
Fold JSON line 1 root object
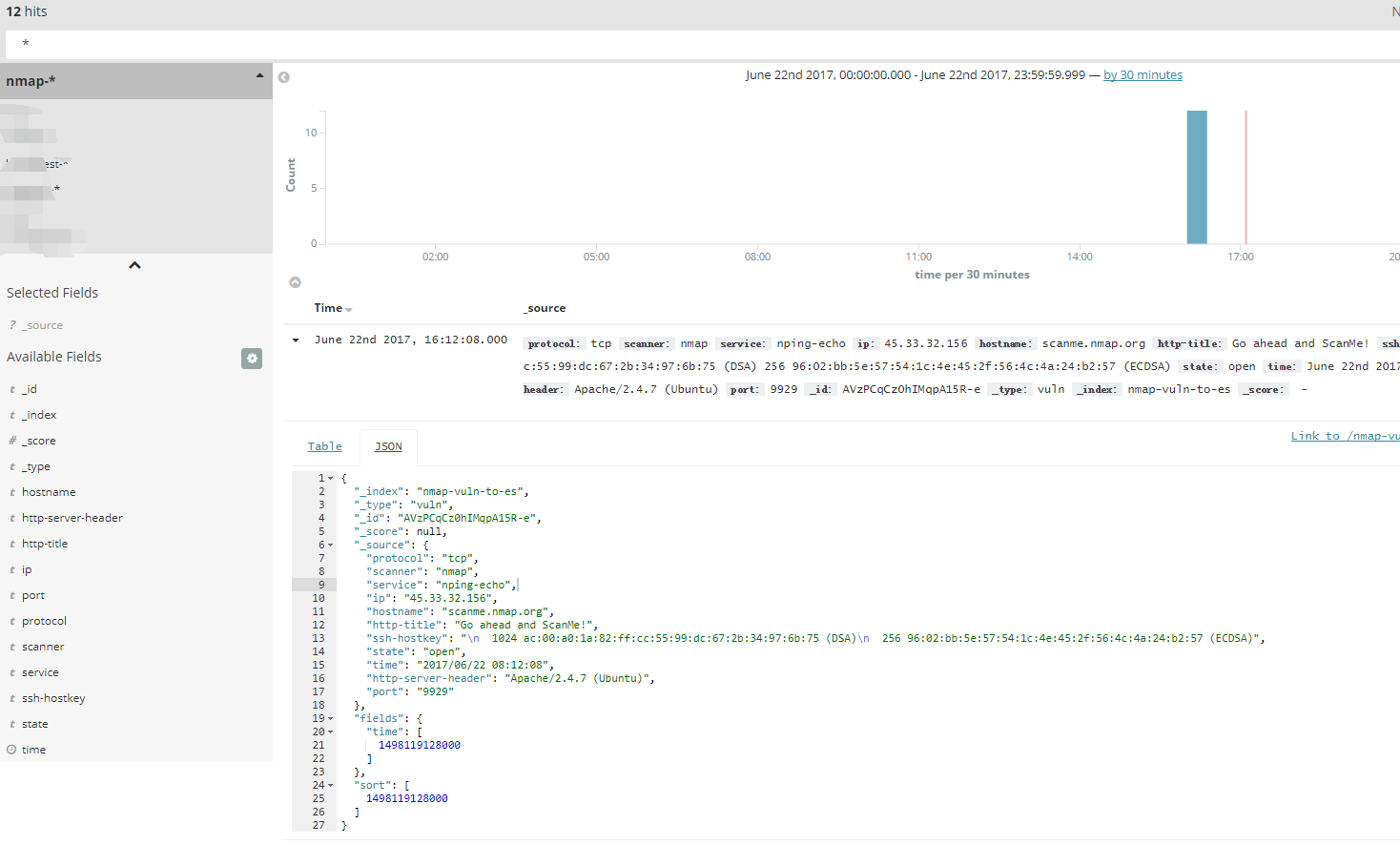331,478
